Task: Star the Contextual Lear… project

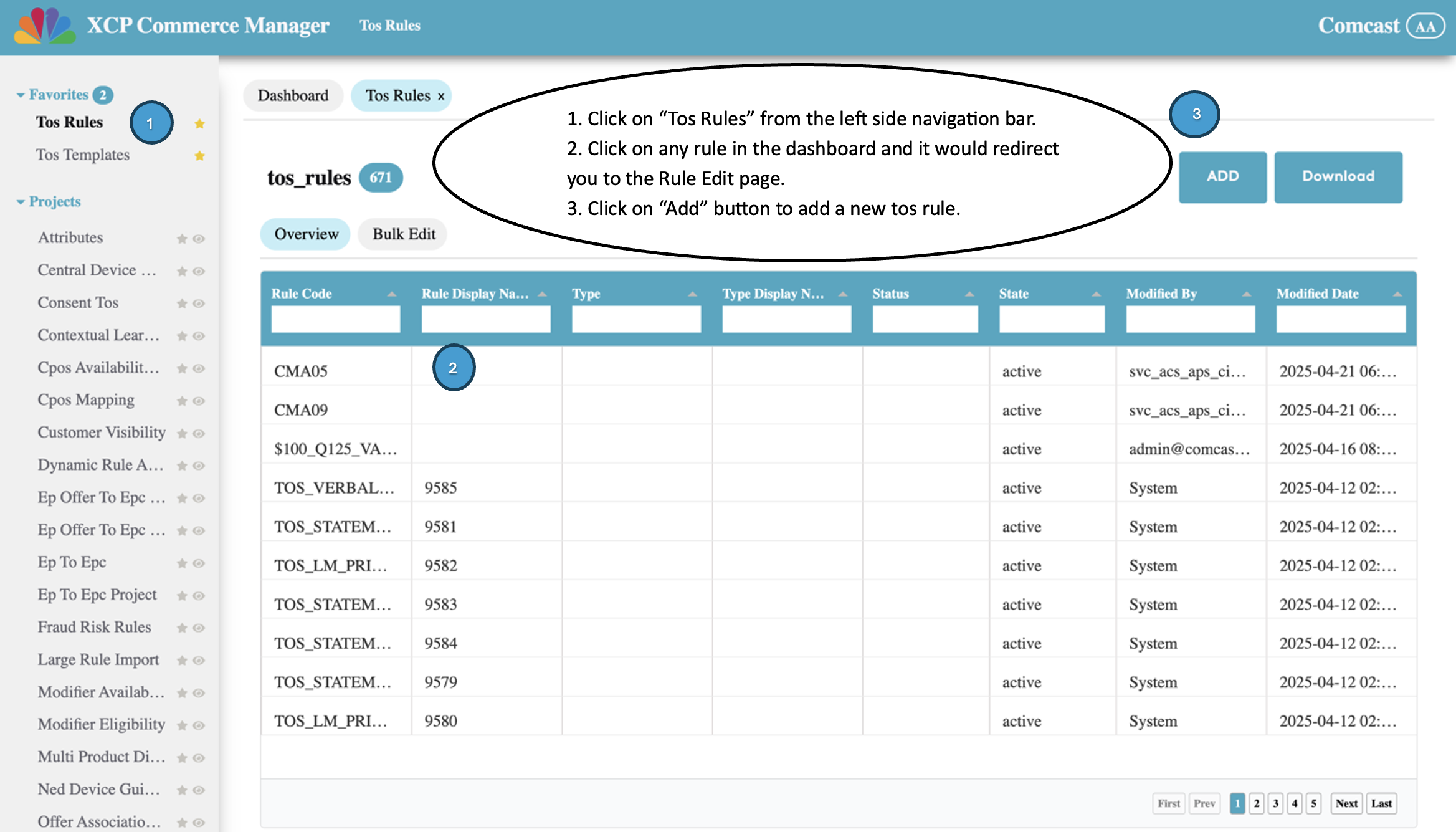Action: point(182,336)
